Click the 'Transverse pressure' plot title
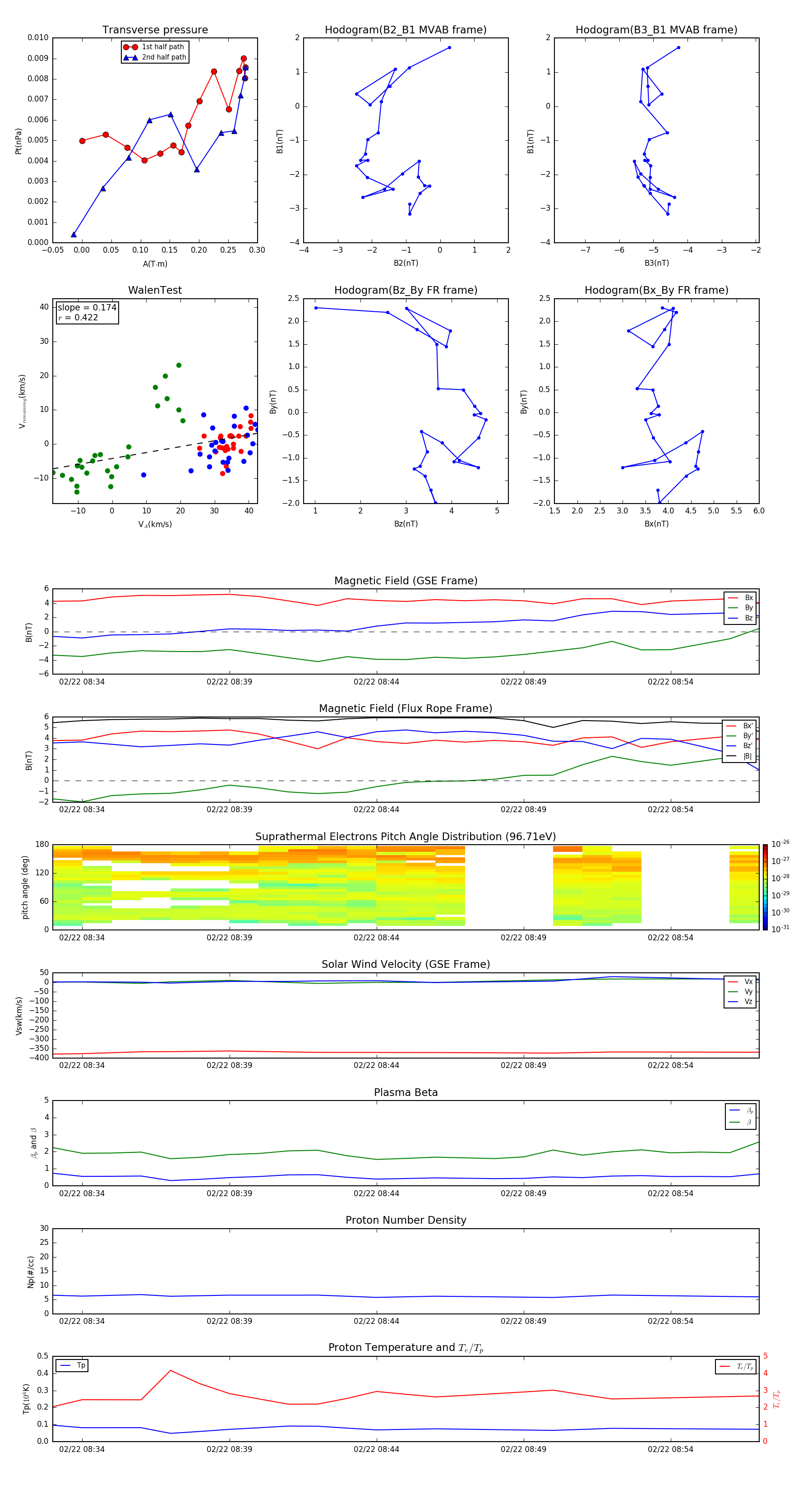 pos(155,29)
